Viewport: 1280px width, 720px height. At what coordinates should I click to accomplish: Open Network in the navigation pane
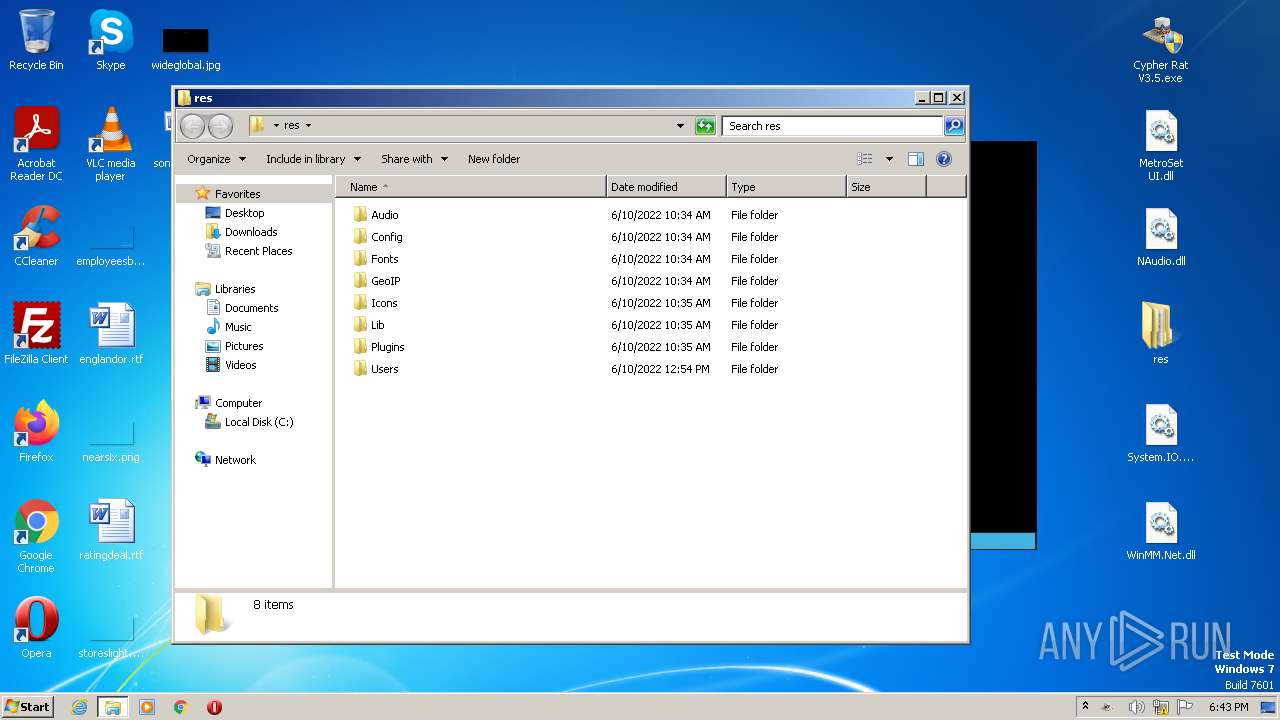(235, 460)
